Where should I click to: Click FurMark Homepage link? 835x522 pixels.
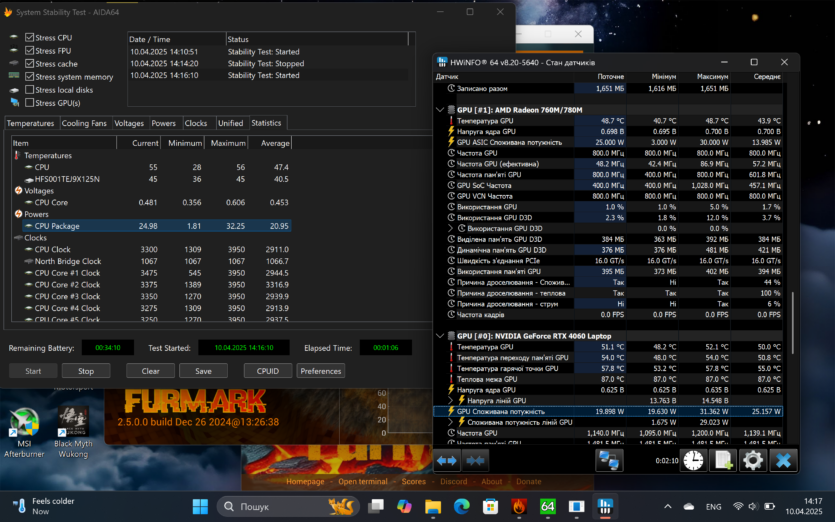tap(305, 482)
